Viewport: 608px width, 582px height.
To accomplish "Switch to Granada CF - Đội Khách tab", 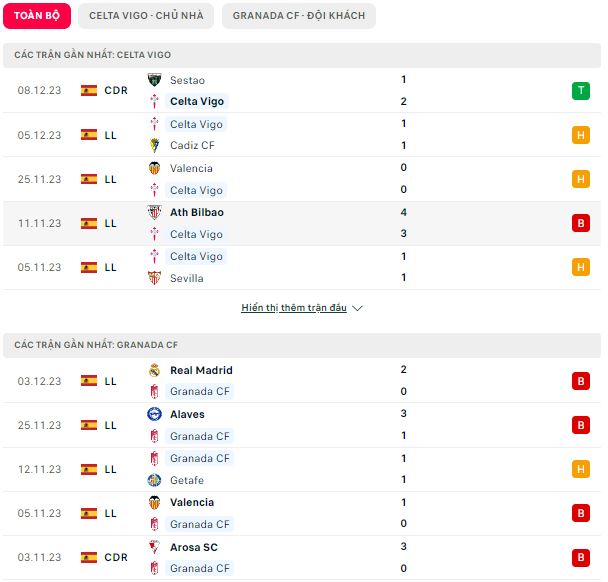I will tap(299, 16).
